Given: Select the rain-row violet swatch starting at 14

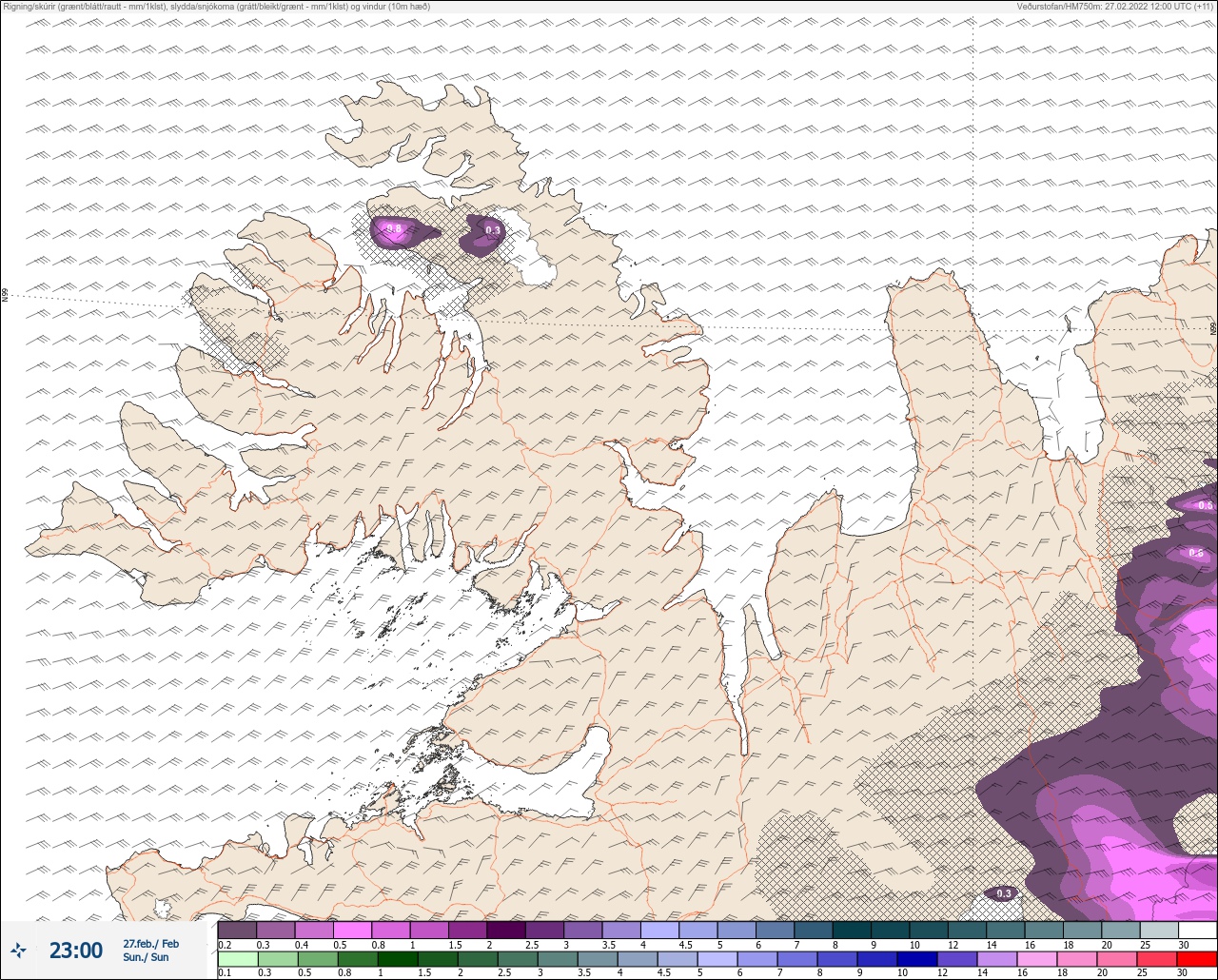Looking at the screenshot, I should click(998, 959).
